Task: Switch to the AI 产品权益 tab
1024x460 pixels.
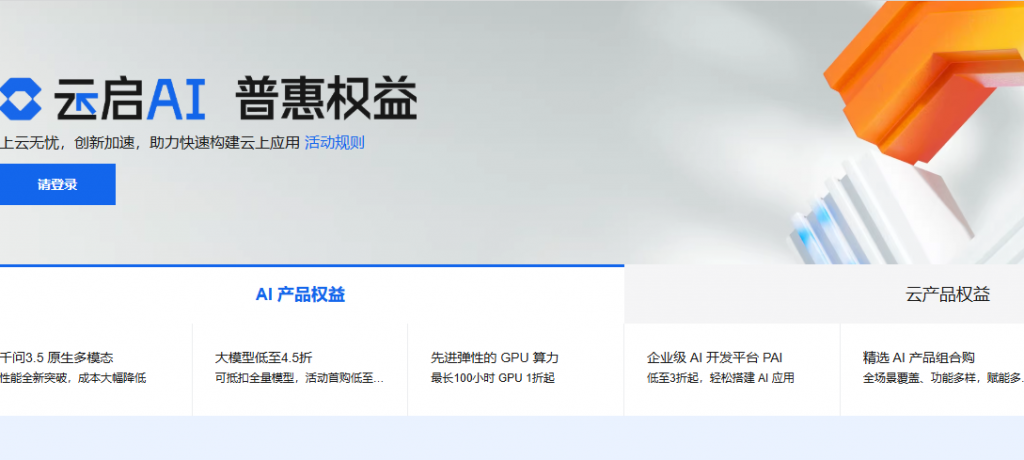Action: tap(300, 294)
